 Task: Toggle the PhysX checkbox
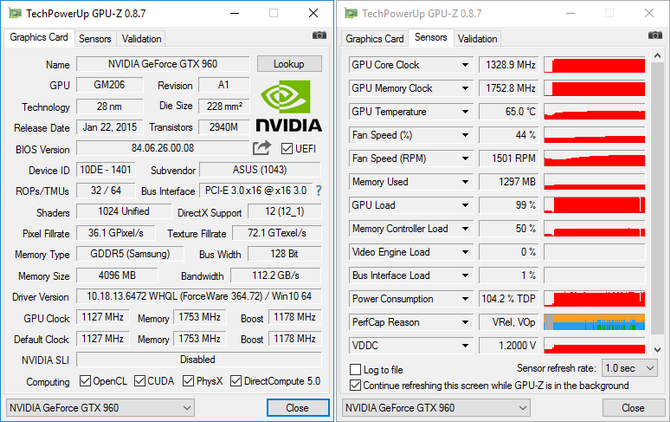pyautogui.click(x=188, y=381)
